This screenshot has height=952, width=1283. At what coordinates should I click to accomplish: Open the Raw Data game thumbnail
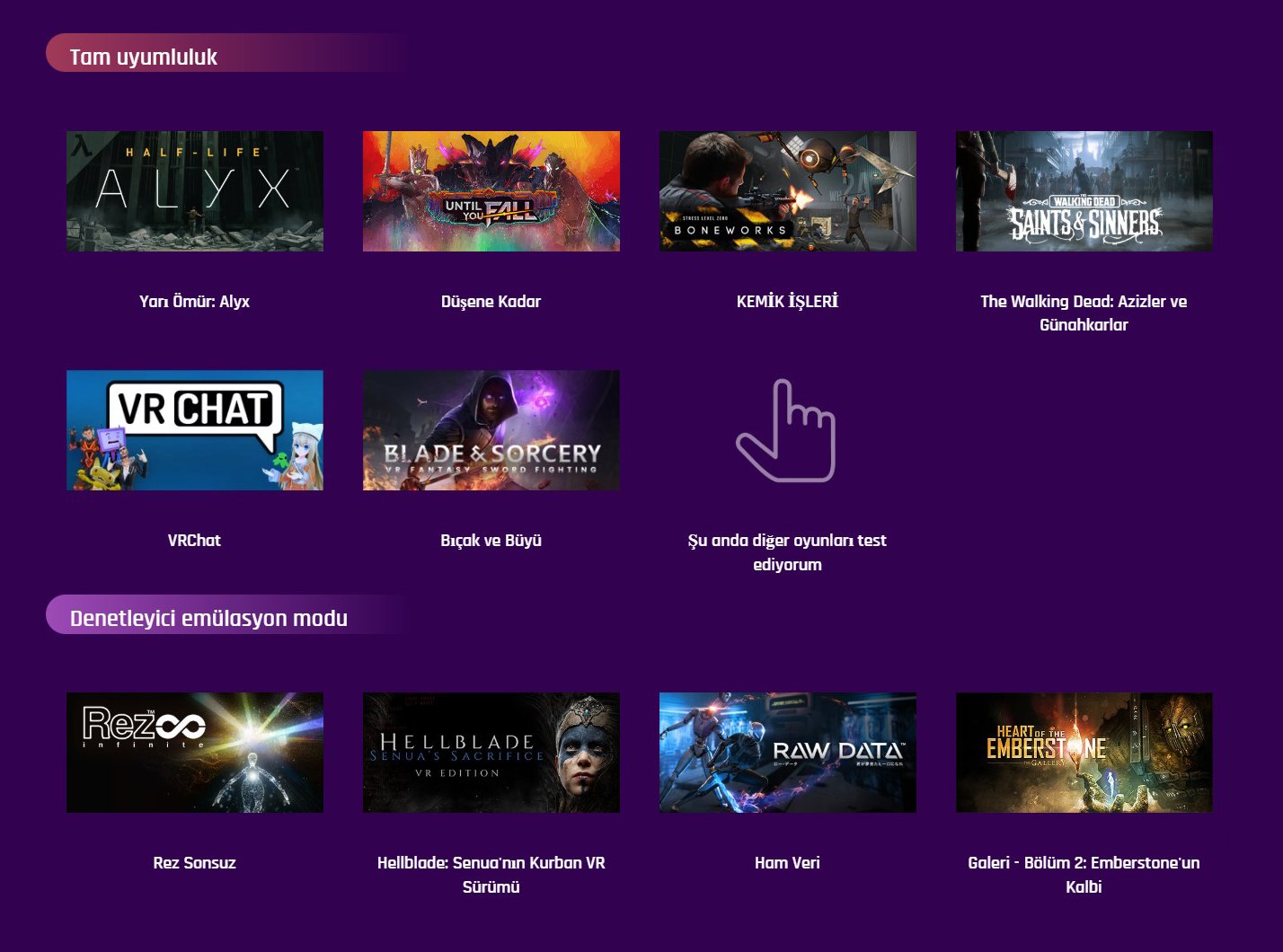pyautogui.click(x=788, y=753)
